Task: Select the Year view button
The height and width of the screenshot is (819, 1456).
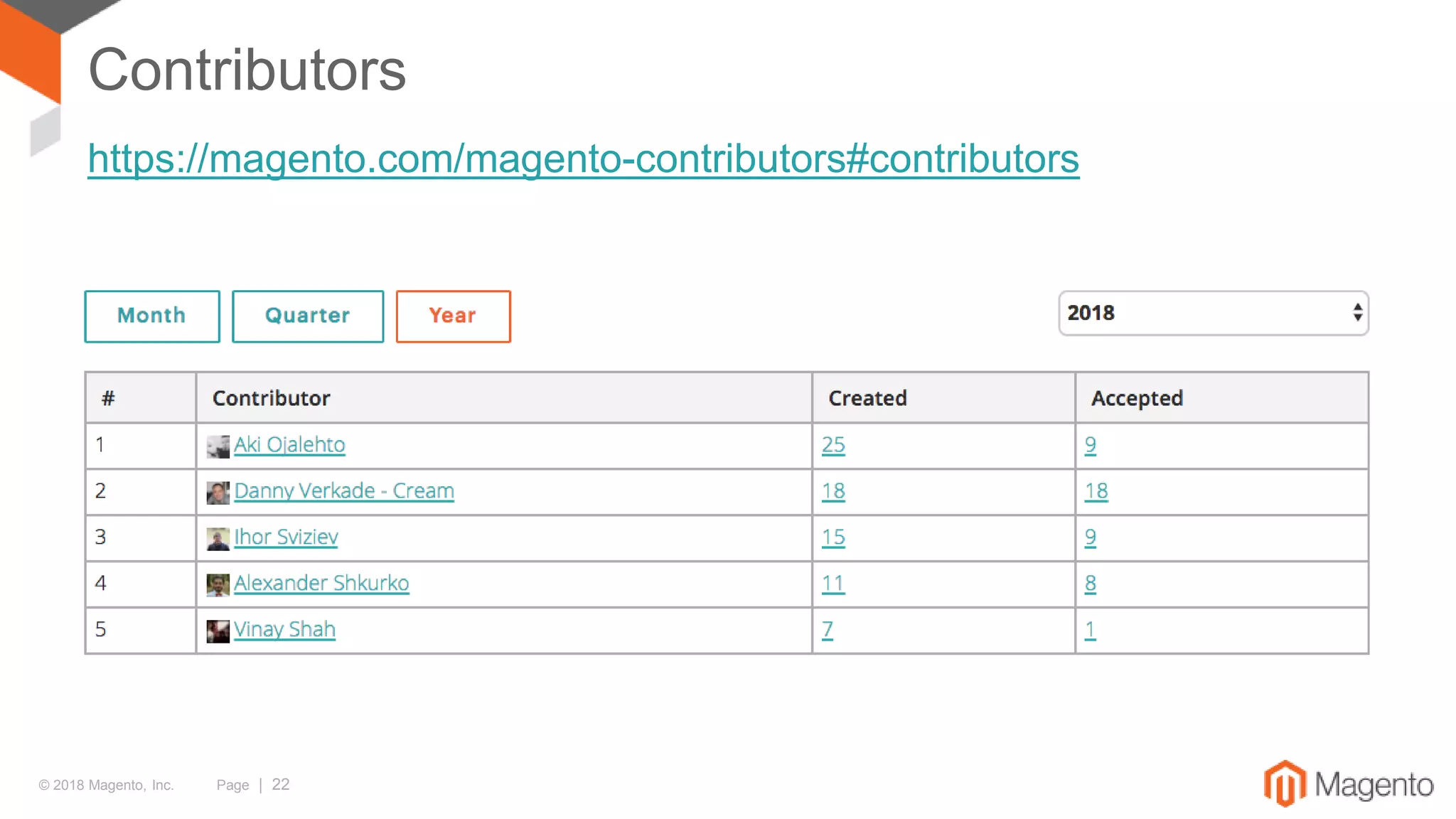Action: pyautogui.click(x=453, y=316)
